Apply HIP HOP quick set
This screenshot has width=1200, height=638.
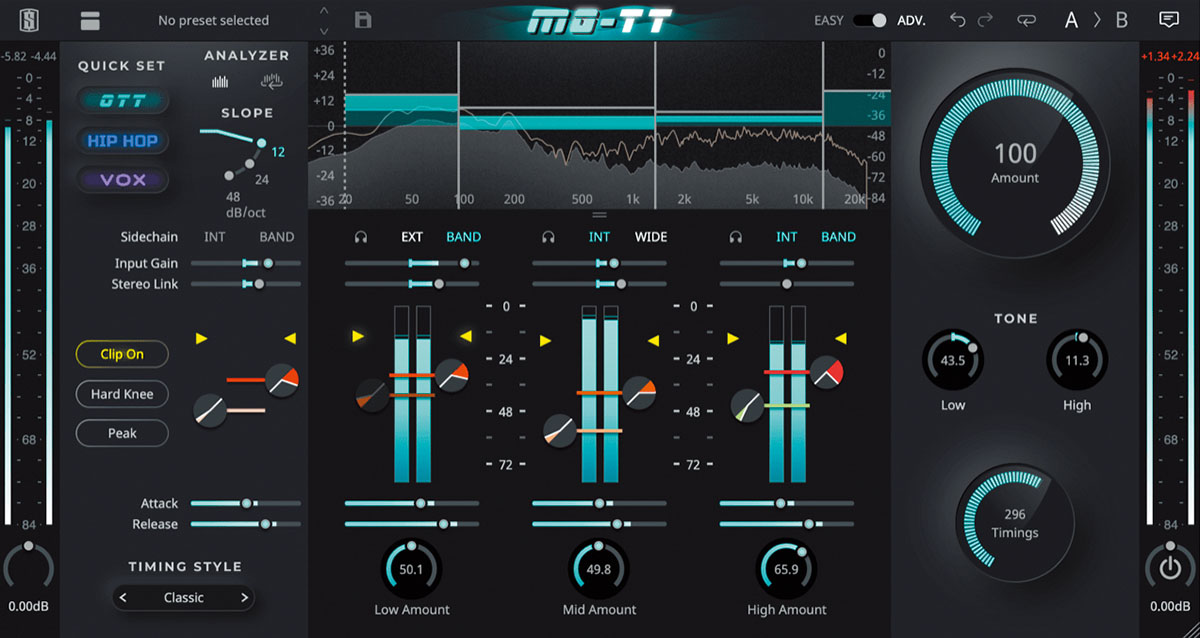pos(123,141)
